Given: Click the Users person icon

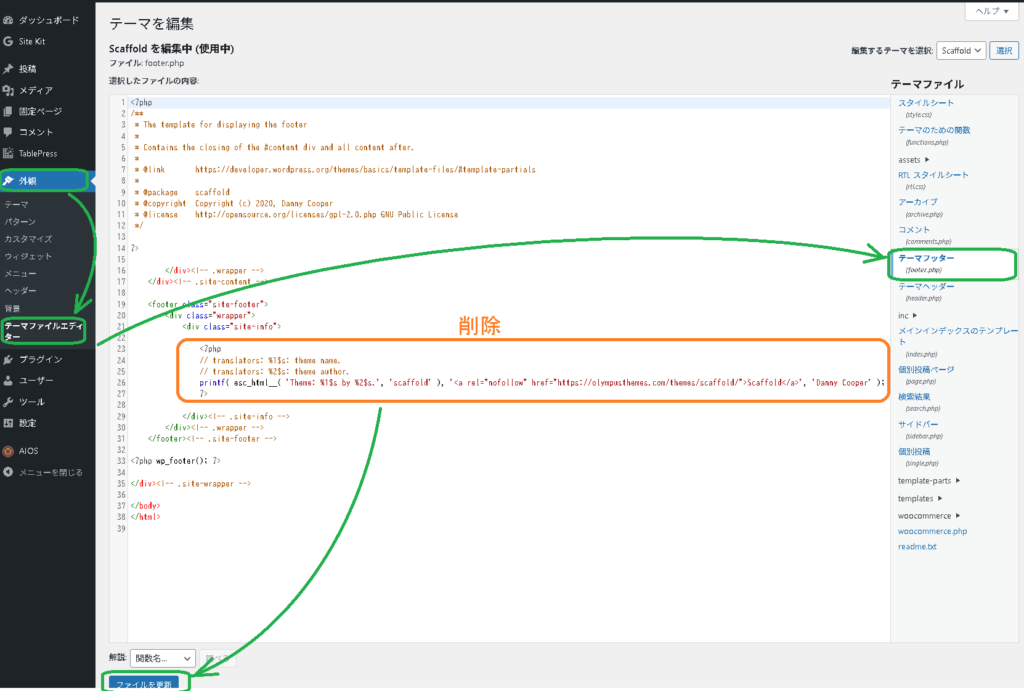Looking at the screenshot, I should pos(8,380).
